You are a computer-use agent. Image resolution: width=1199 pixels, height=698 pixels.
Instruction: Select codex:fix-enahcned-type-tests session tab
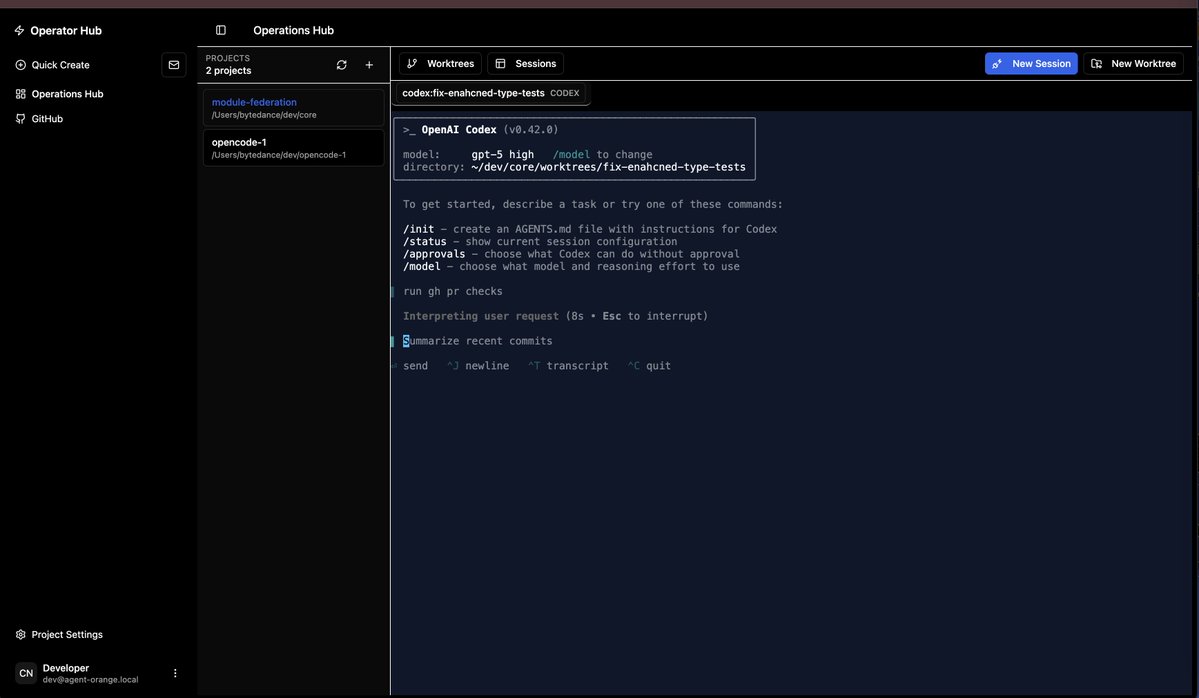[x=491, y=93]
